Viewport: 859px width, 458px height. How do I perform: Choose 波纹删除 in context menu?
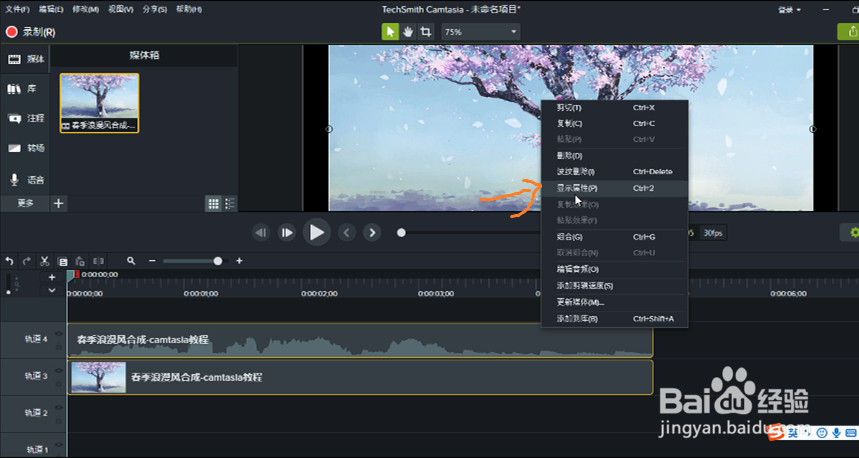(614, 172)
